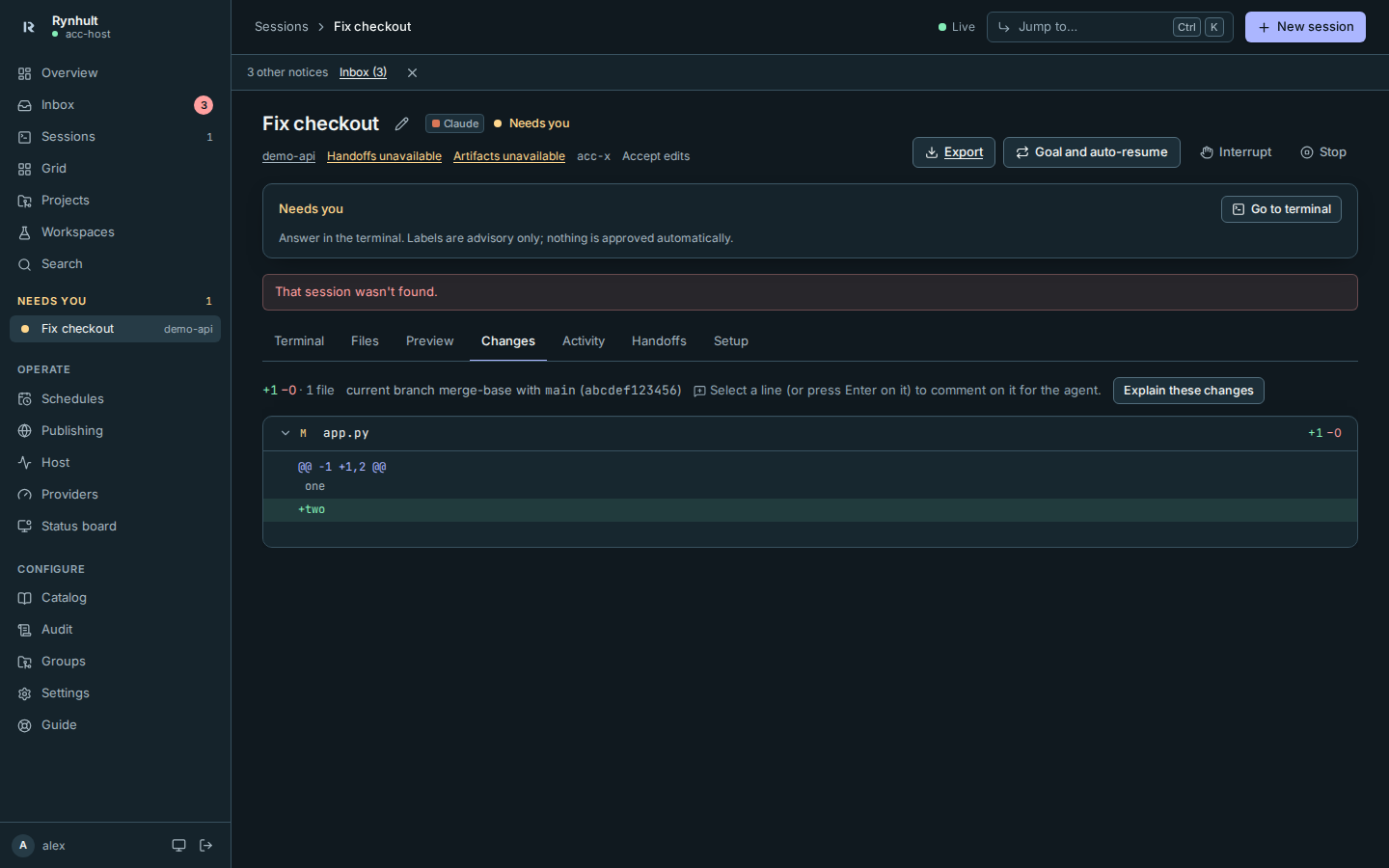The width and height of the screenshot is (1389, 868).
Task: Click the Handoffs unavailable link
Action: coord(384,156)
